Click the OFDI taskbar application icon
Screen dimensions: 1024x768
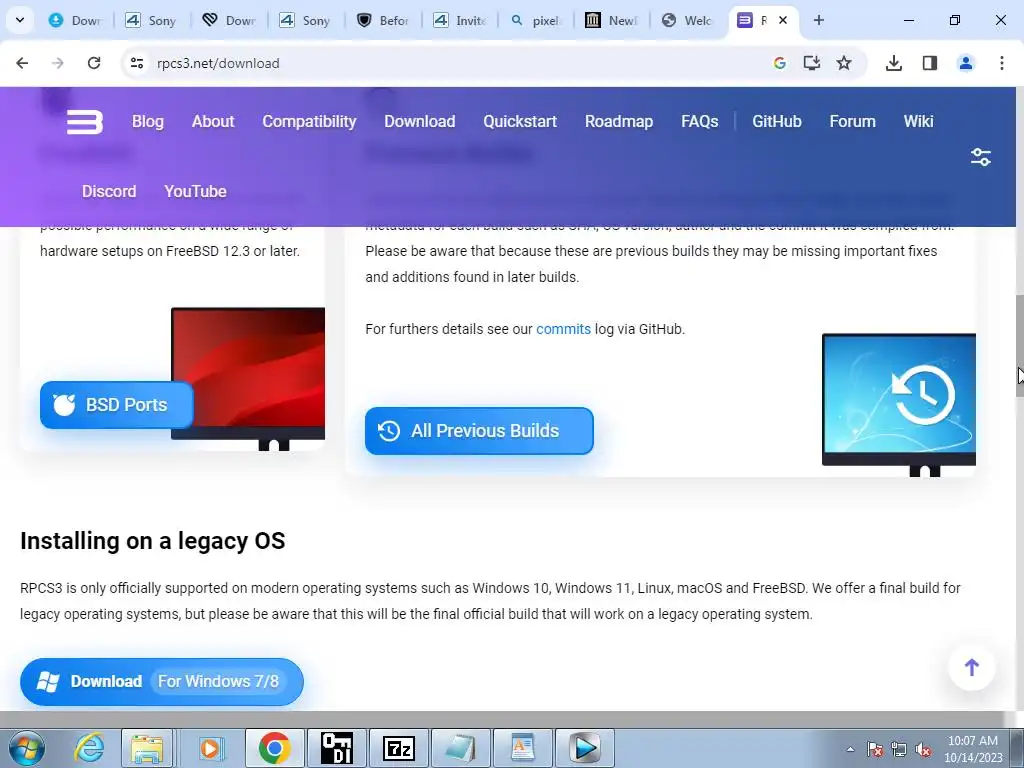pos(336,748)
